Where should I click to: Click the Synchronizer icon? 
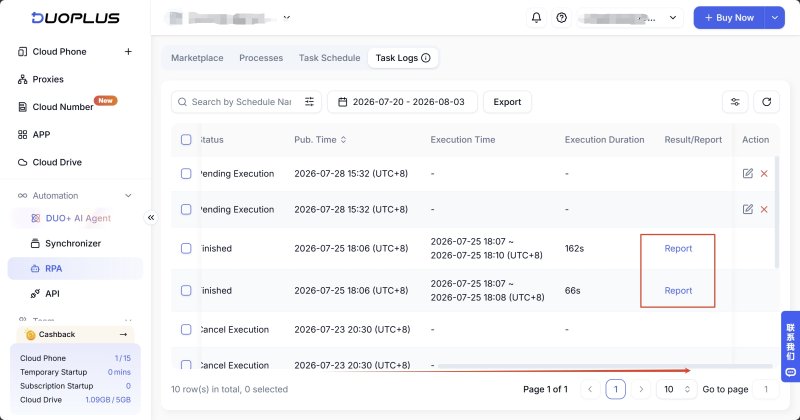click(35, 243)
